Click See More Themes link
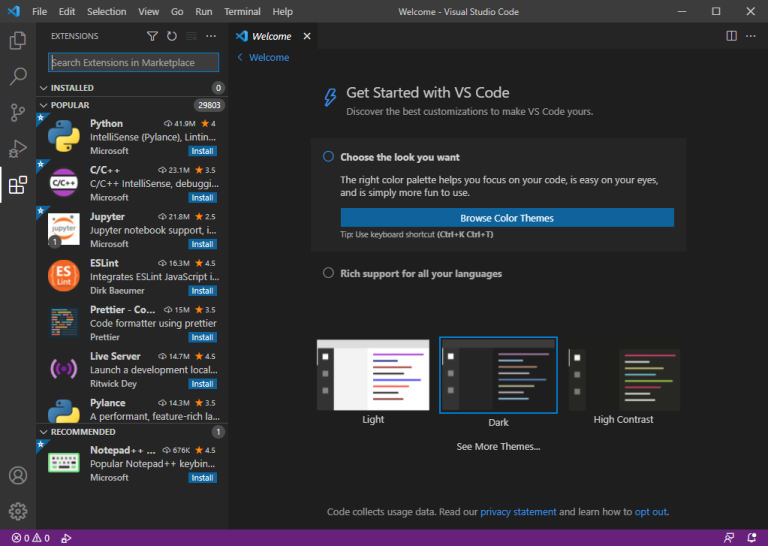768x546 pixels. point(498,446)
